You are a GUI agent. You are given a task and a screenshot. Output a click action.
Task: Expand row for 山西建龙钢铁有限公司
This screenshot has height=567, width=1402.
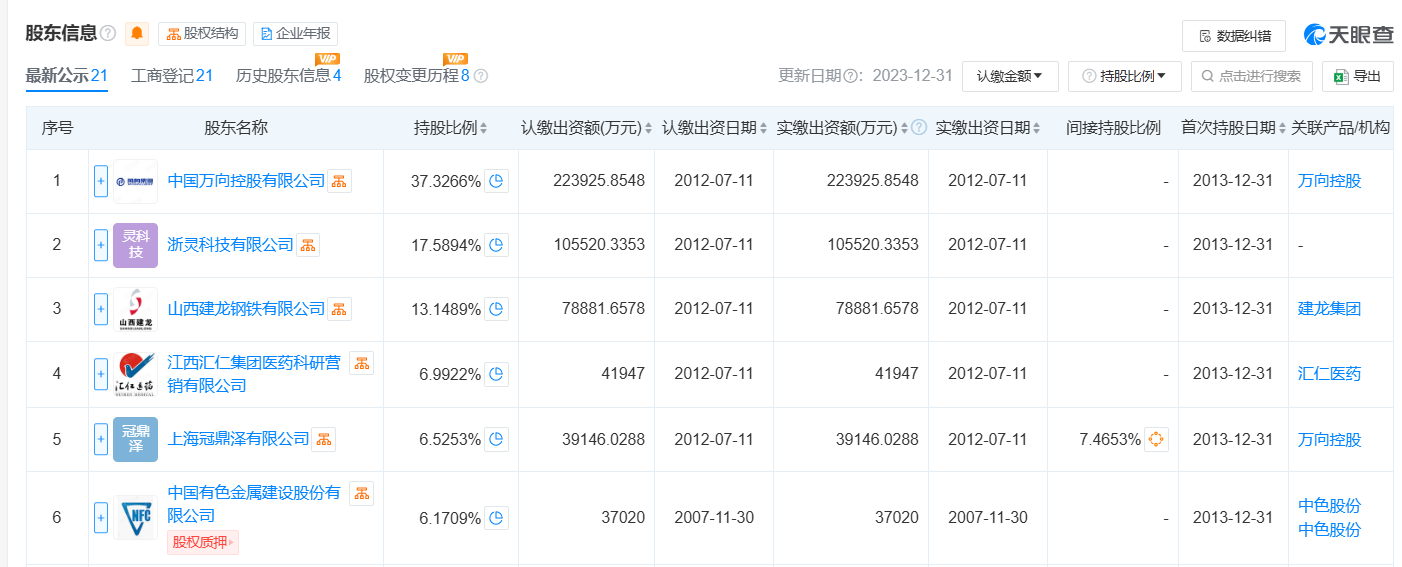100,309
